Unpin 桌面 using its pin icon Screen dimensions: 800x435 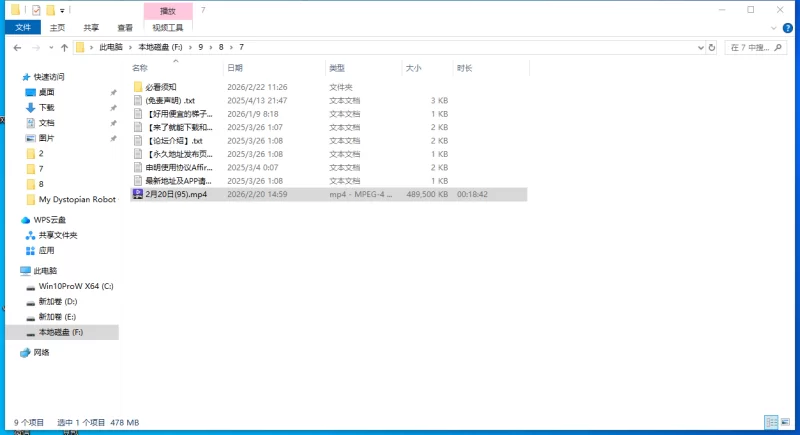pyautogui.click(x=113, y=93)
